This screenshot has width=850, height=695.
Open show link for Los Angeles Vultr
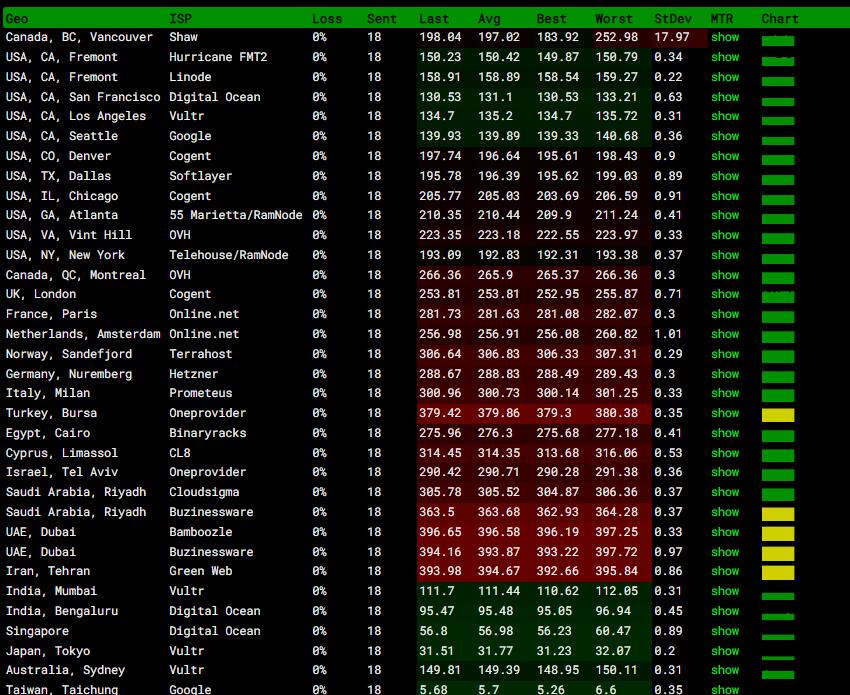pos(725,116)
